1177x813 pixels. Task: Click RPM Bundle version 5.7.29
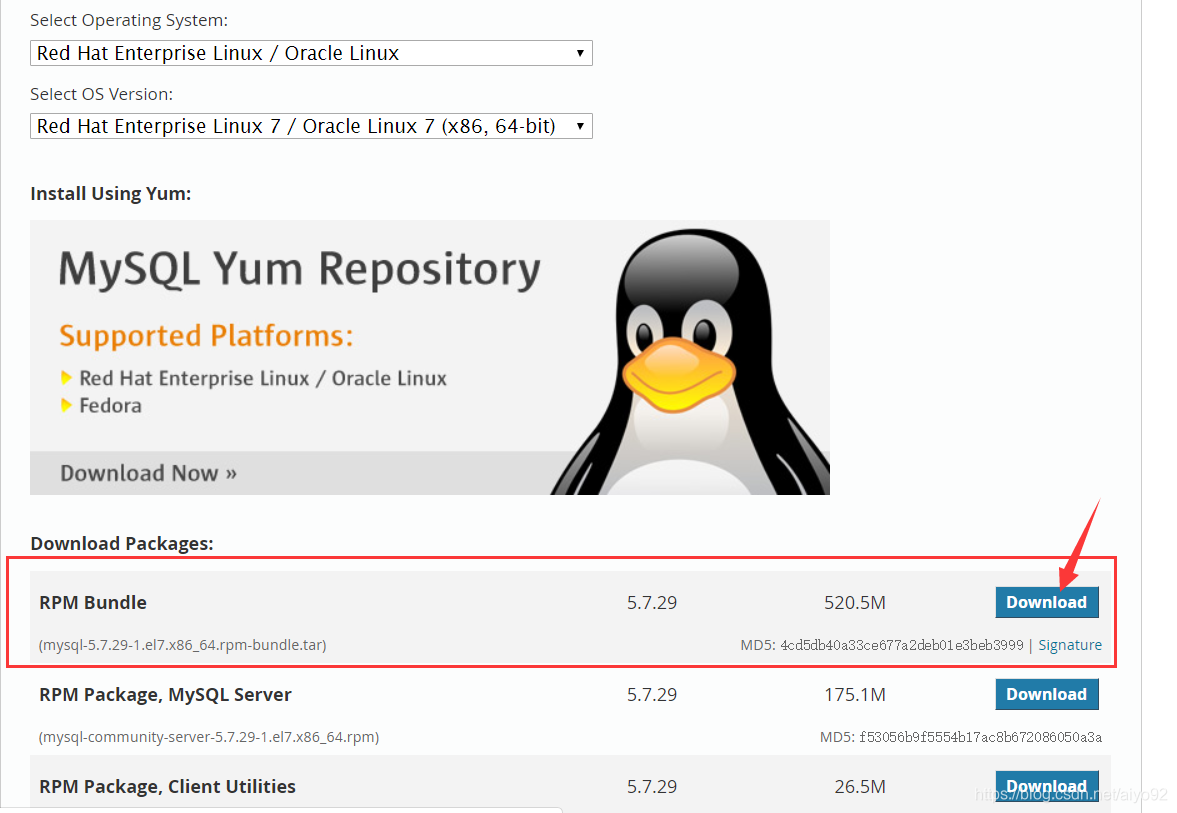tap(652, 603)
